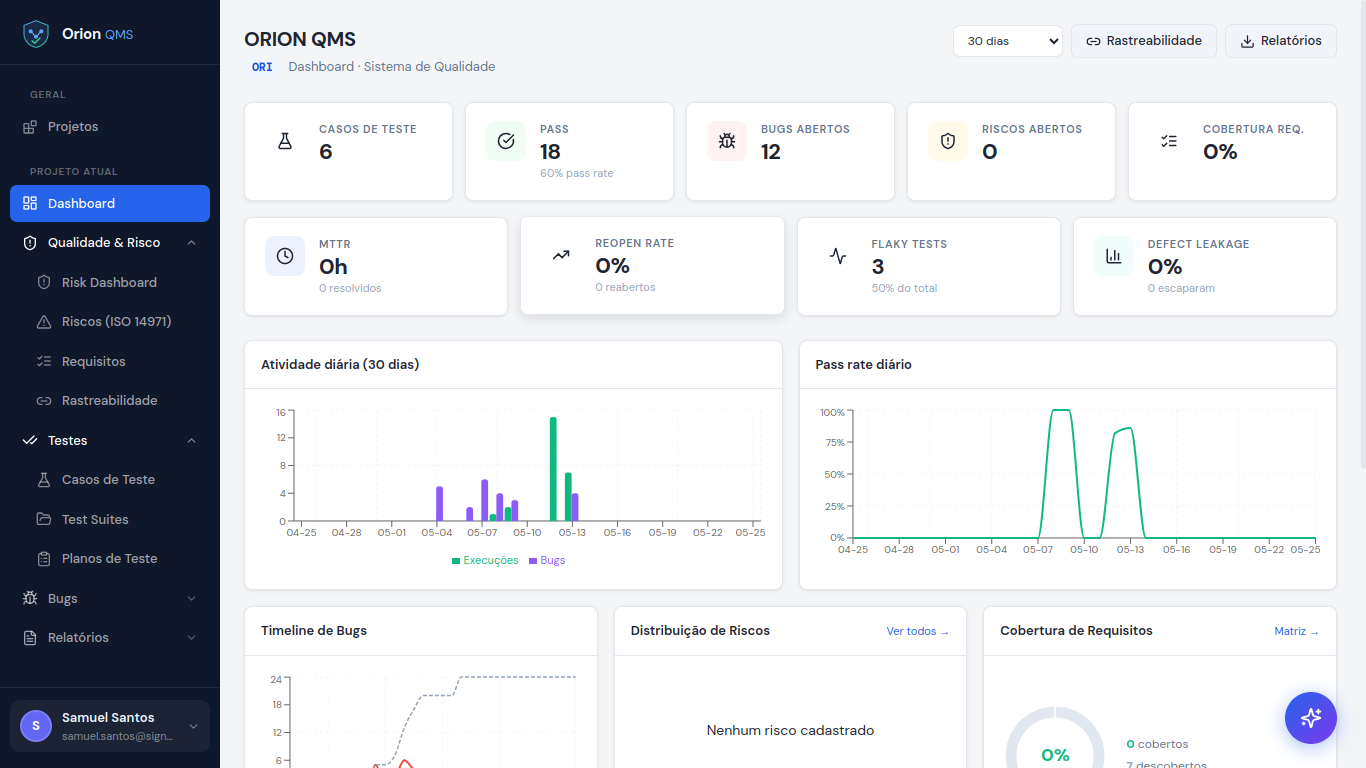Screen dimensions: 1366x768
Task: Collapse the Qualidade & Risco section chevron
Action: pyautogui.click(x=192, y=243)
